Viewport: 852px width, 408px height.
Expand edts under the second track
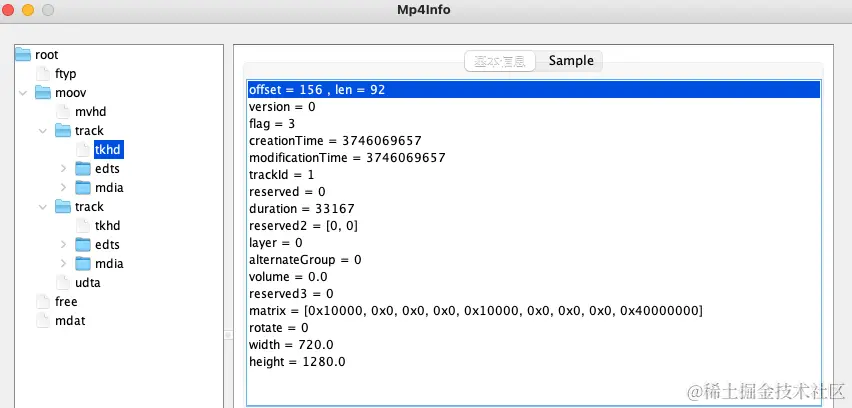click(64, 244)
